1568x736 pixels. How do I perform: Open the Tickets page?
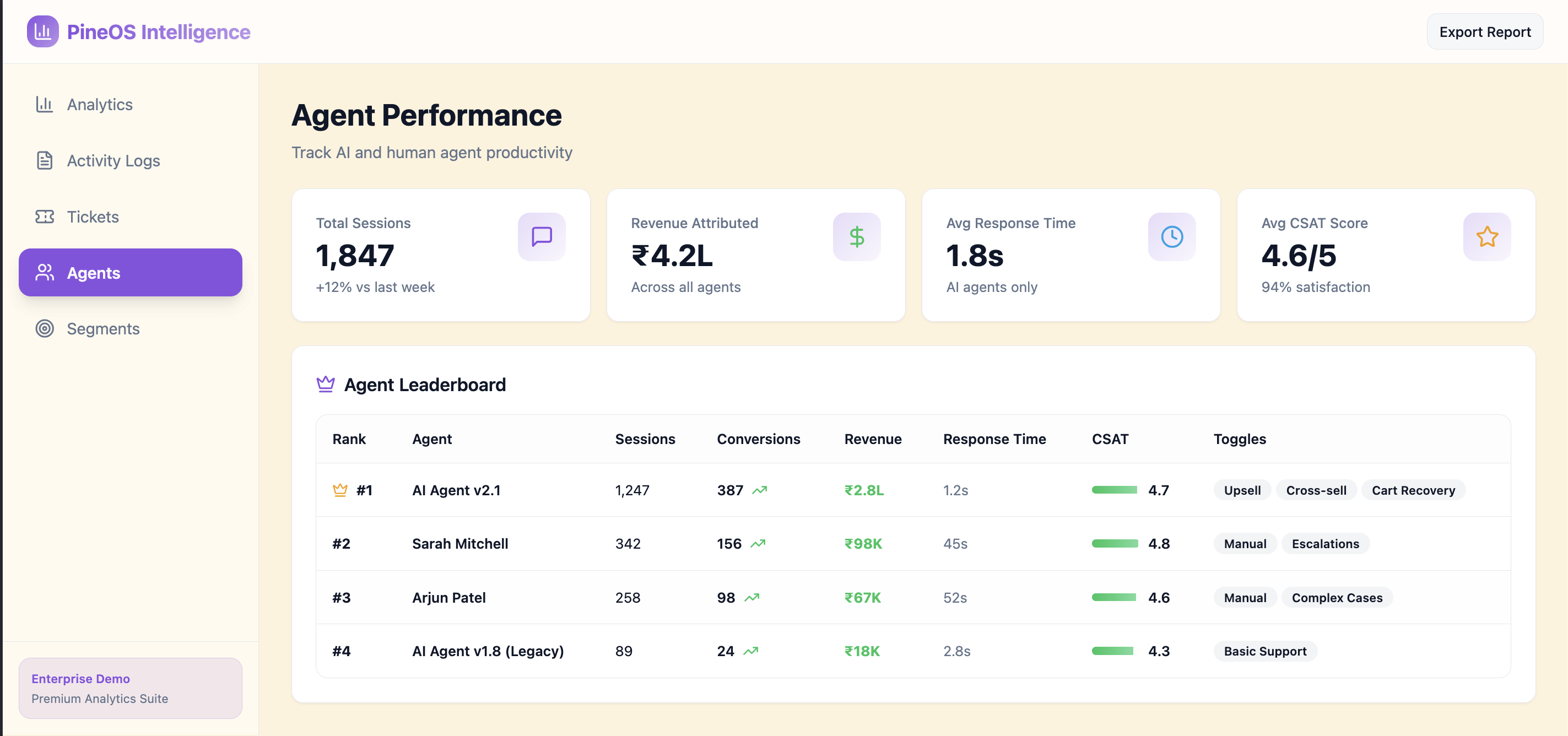130,217
